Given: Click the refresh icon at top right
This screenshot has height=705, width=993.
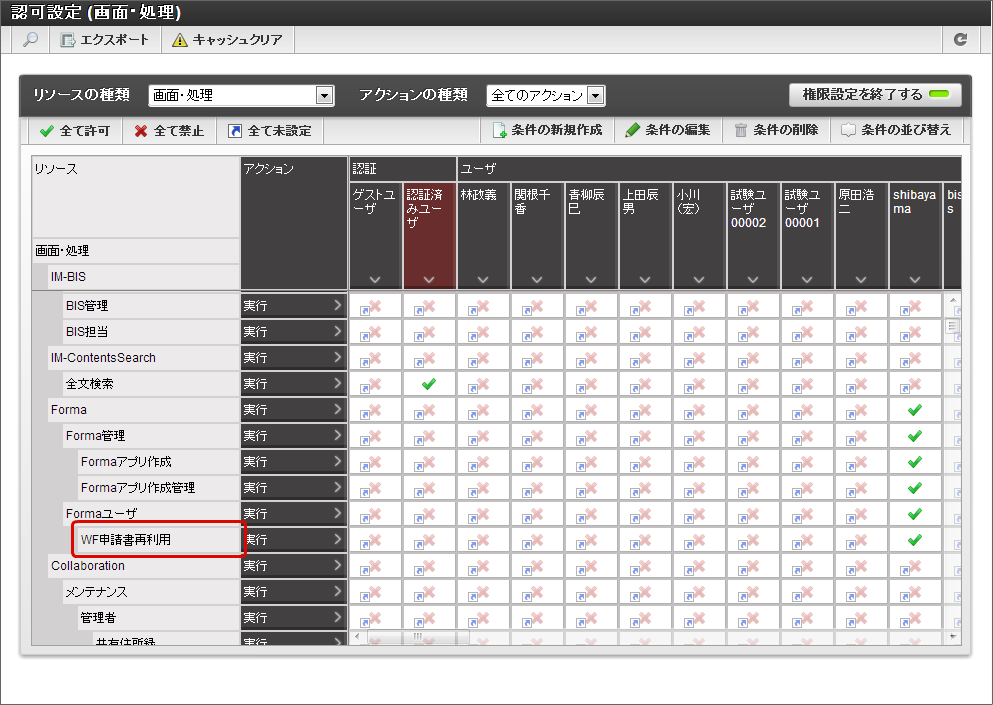Looking at the screenshot, I should 960,39.
